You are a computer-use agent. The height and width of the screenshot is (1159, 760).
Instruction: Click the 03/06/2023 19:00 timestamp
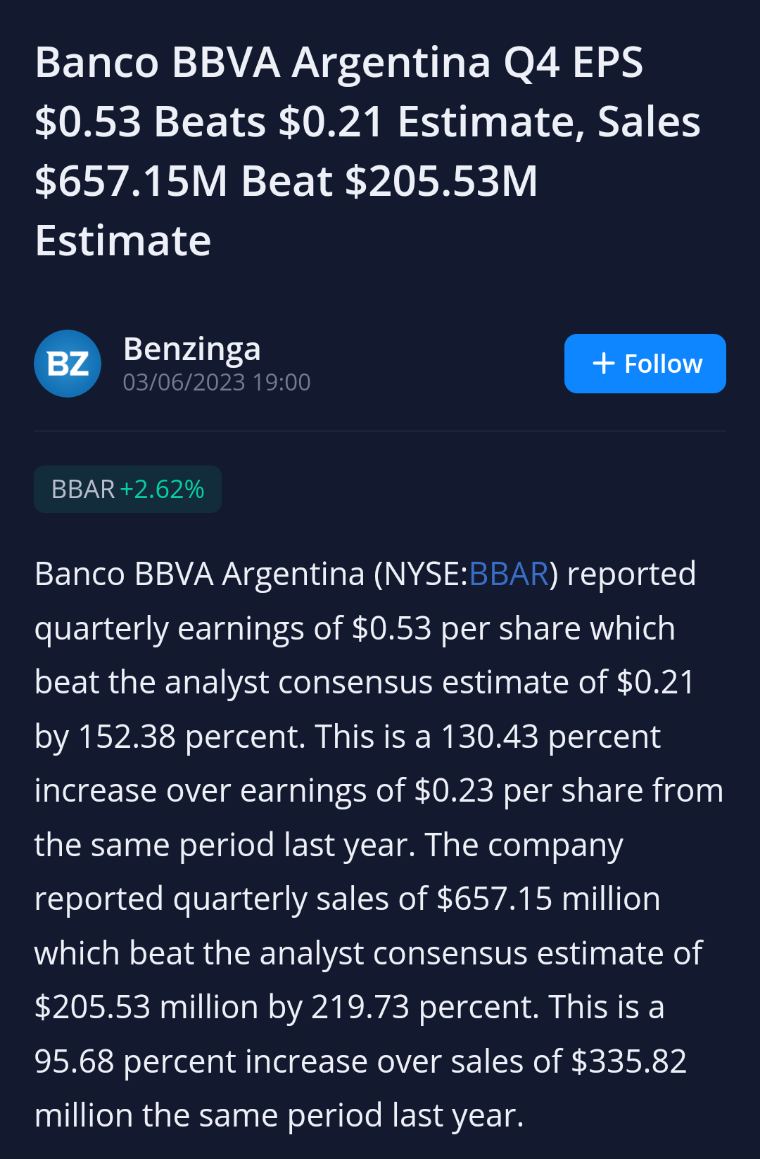(x=217, y=383)
